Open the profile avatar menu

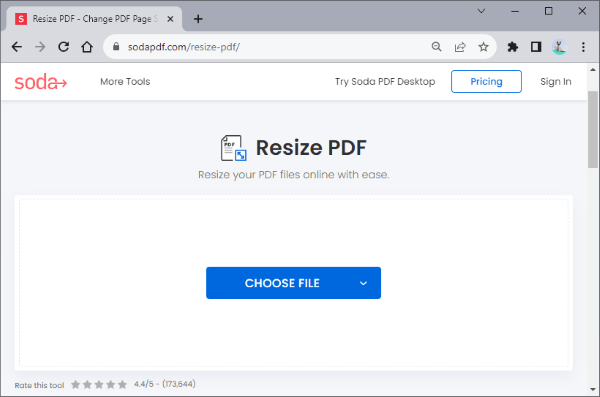click(559, 47)
